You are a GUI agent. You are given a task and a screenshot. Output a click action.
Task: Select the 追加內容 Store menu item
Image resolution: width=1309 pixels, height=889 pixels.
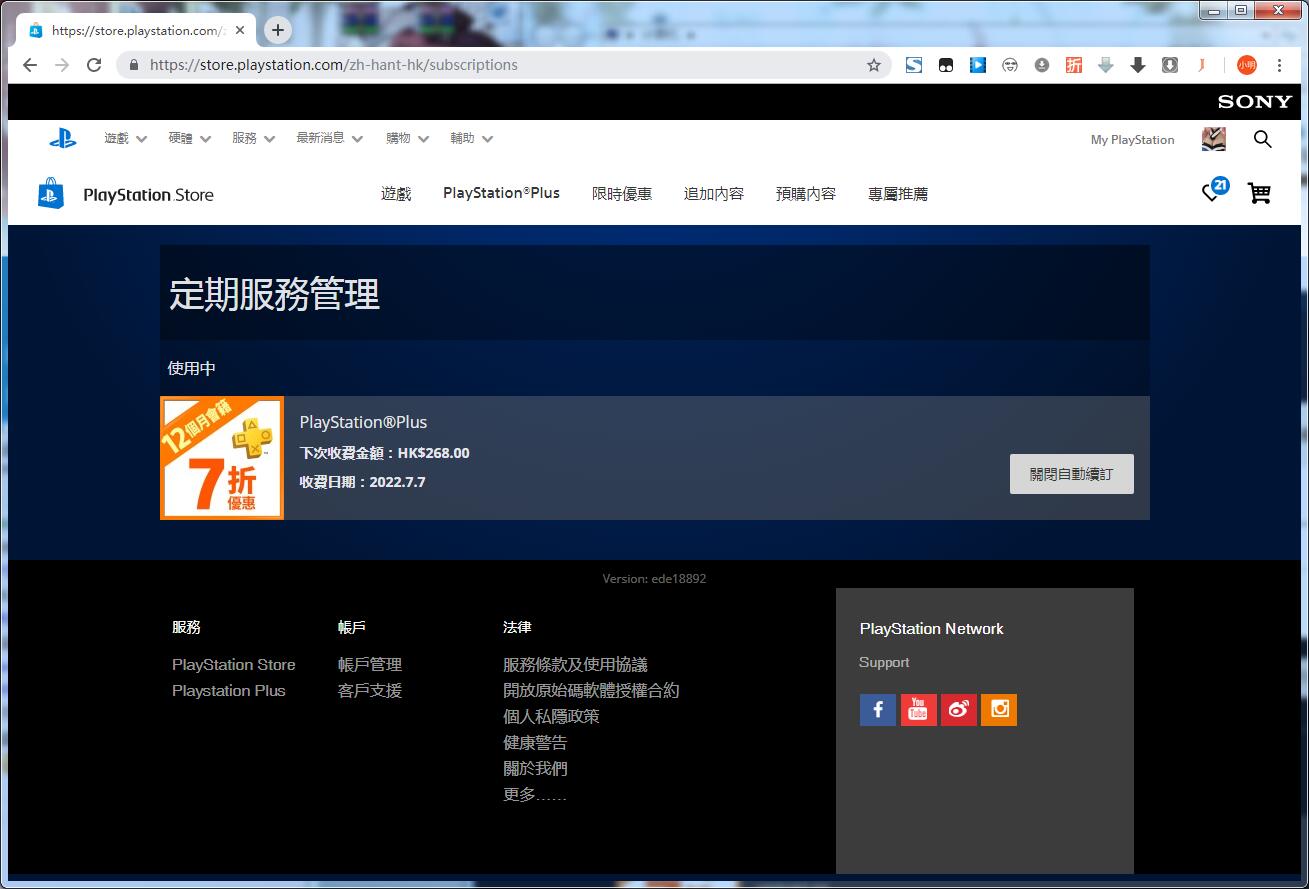pyautogui.click(x=714, y=194)
